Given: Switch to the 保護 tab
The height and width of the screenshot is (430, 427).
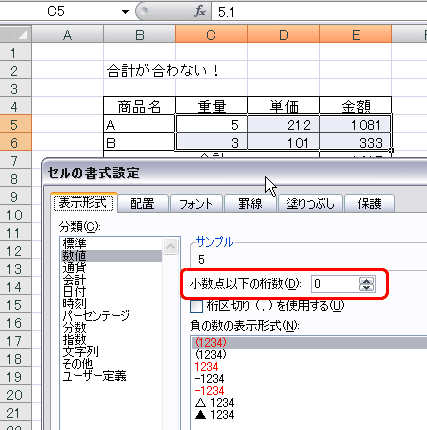Looking at the screenshot, I should pyautogui.click(x=369, y=203).
